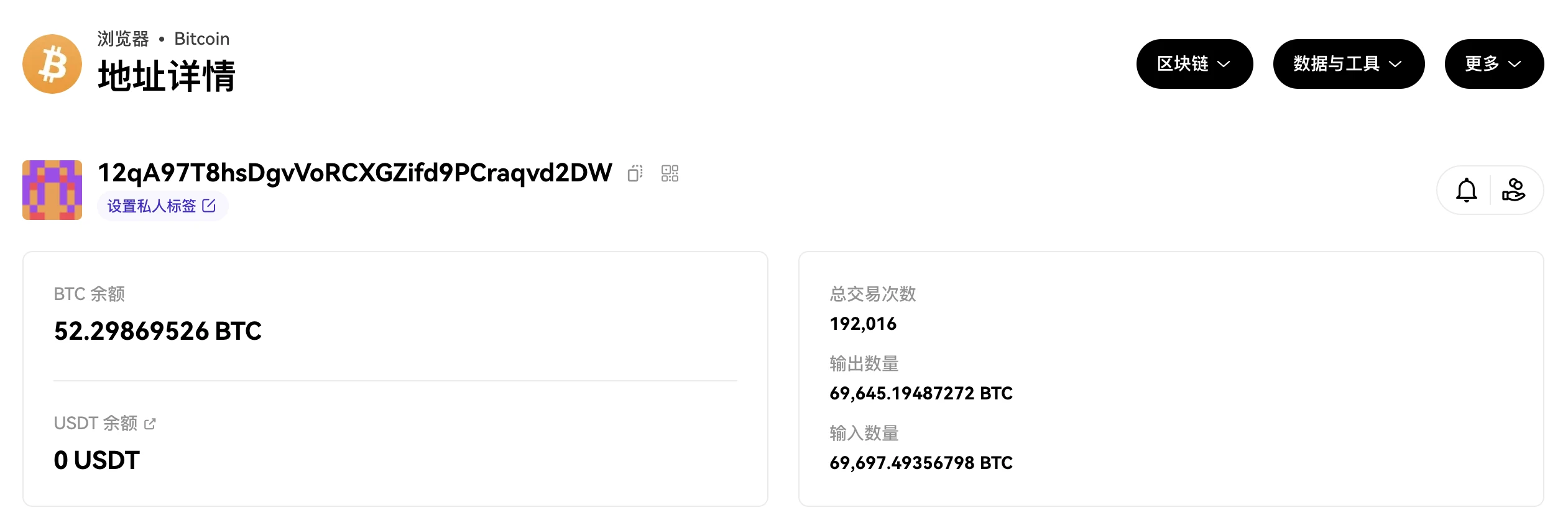Screen dimensions: 1568x528
Task: Click the 52.29869526 BTC balance value
Action: [x=158, y=331]
